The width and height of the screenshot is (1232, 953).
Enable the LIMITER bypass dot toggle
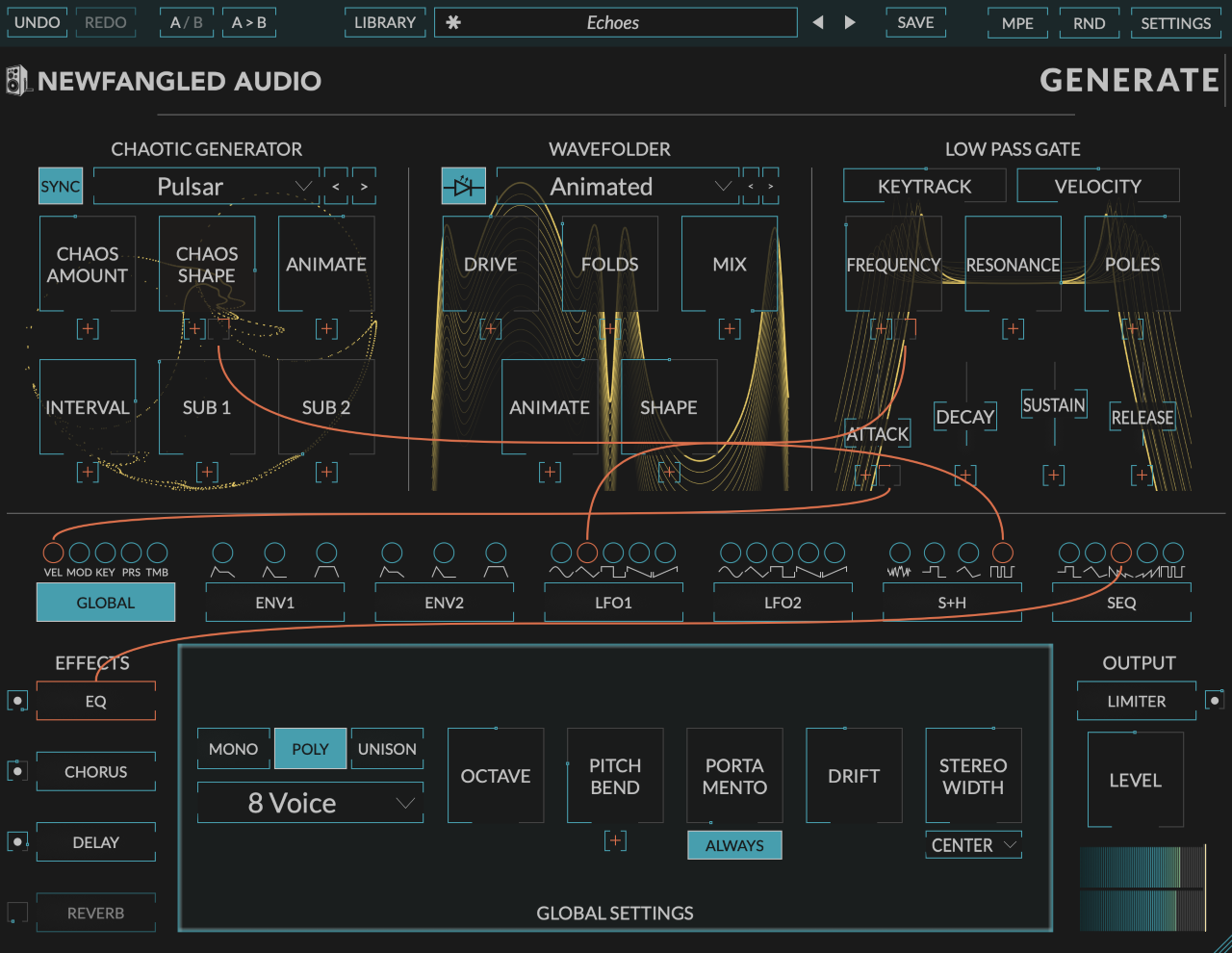(1215, 701)
